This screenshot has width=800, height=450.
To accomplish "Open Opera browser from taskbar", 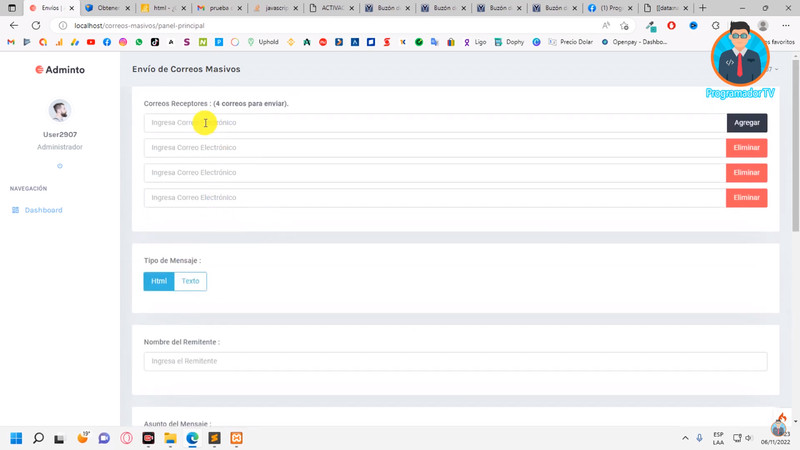I will coord(127,438).
